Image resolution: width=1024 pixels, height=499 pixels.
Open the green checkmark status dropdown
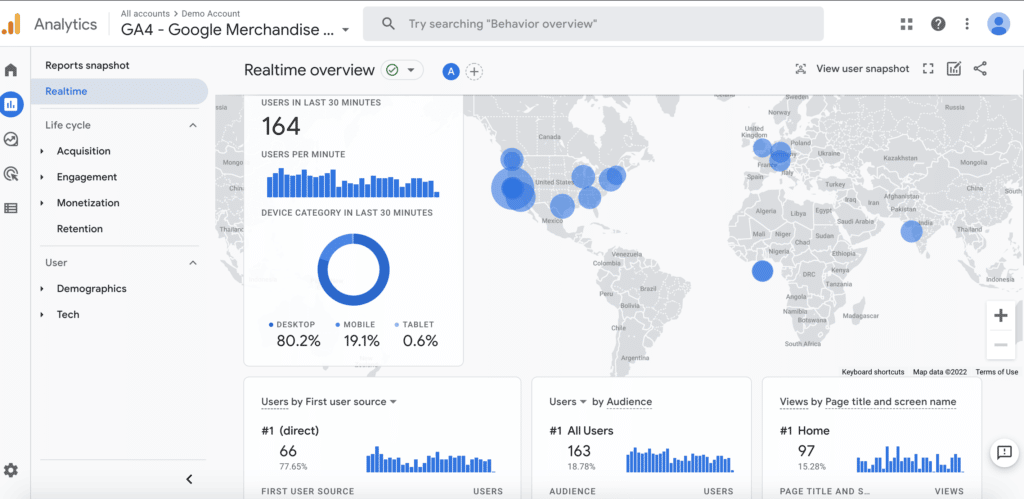(402, 70)
